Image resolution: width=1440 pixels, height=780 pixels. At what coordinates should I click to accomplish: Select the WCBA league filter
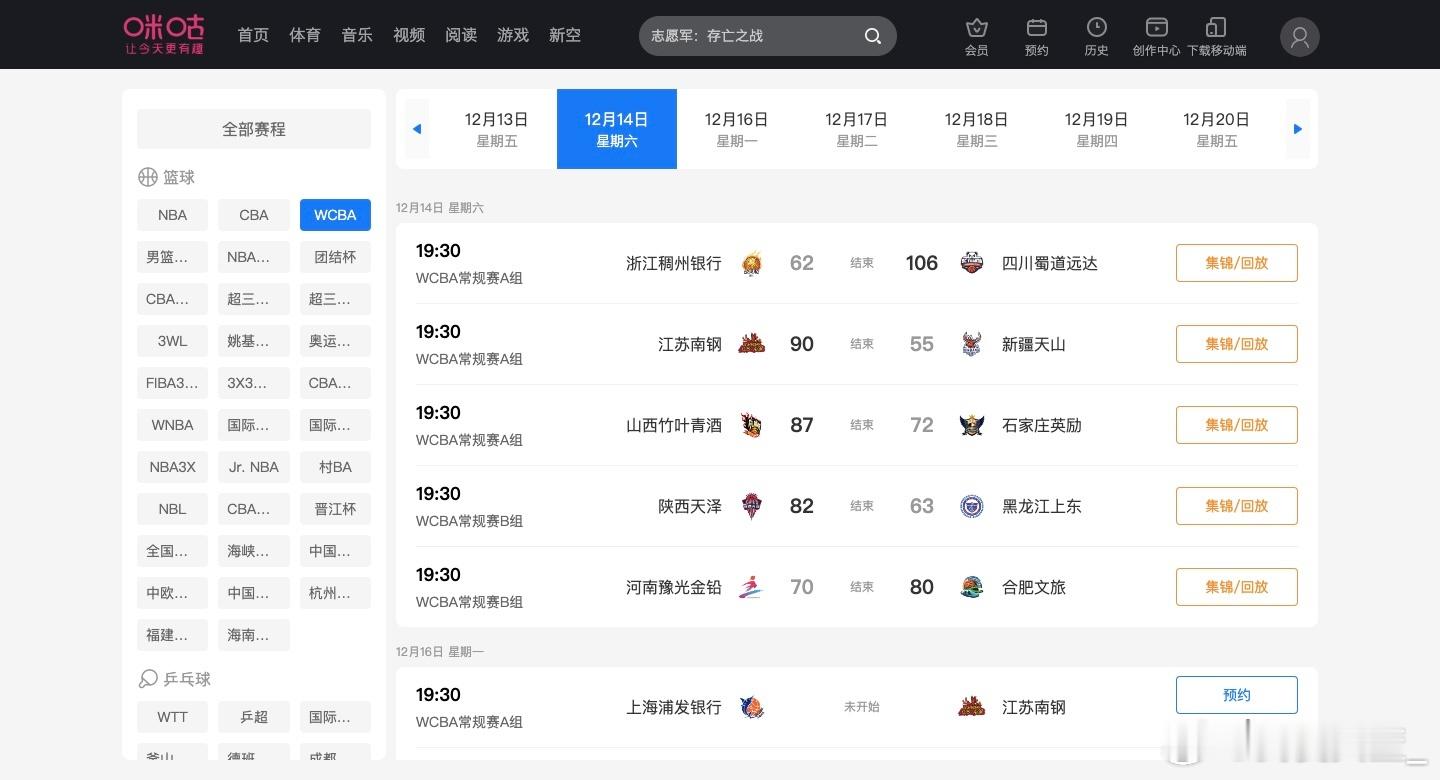(x=335, y=215)
